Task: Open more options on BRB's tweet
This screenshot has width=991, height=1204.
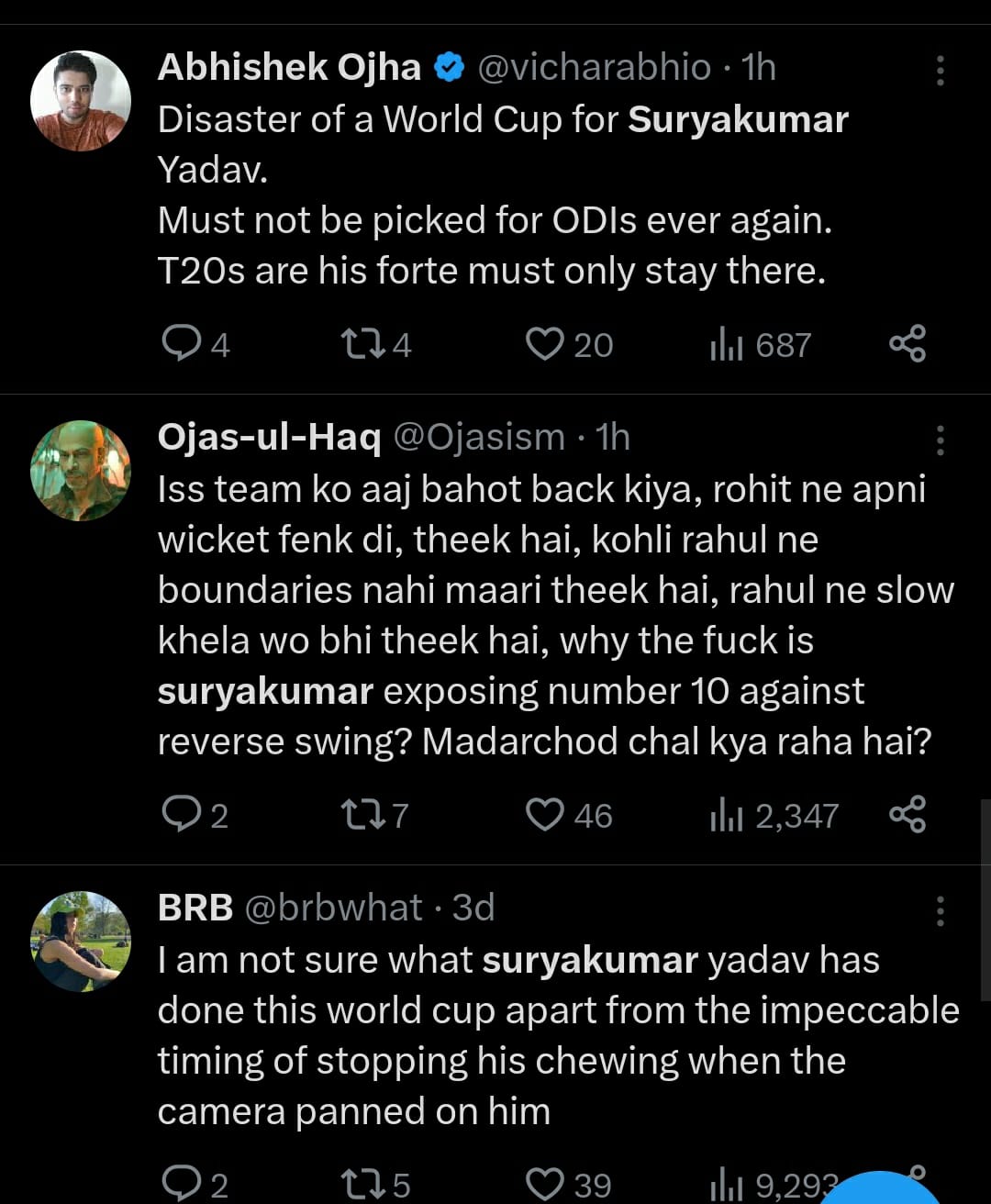Action: click(940, 911)
